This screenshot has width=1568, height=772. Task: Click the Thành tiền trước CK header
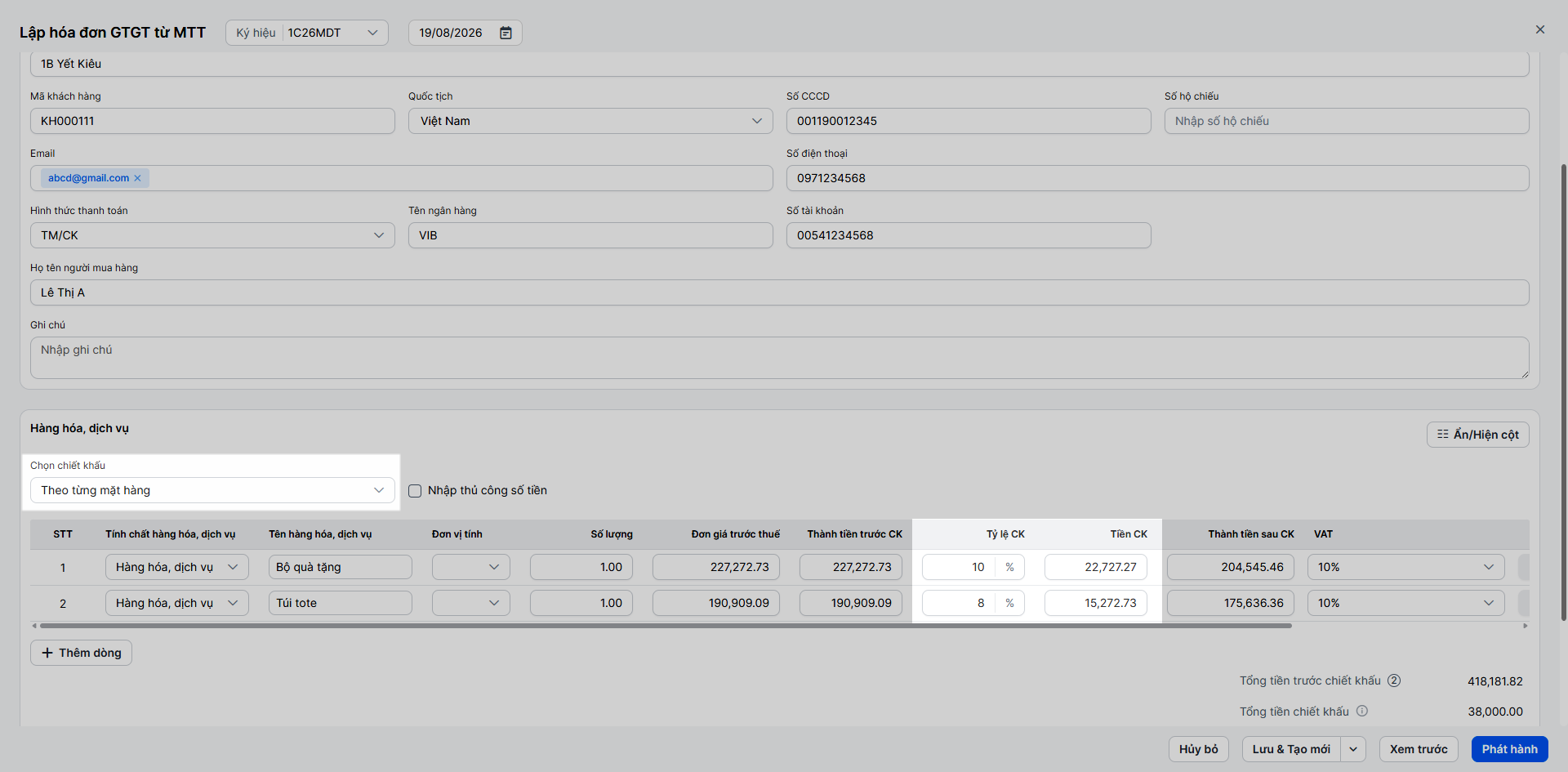point(855,534)
